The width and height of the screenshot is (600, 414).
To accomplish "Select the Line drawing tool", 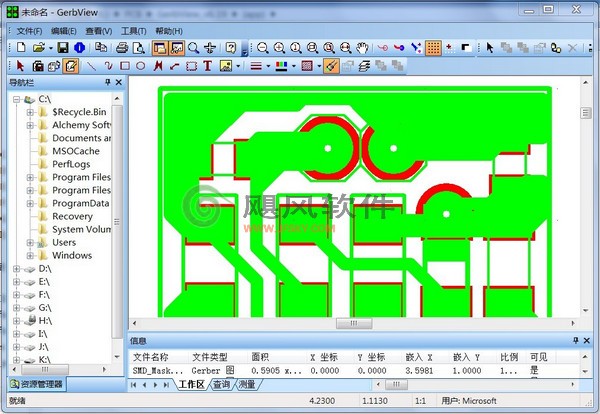I will pyautogui.click(x=91, y=66).
